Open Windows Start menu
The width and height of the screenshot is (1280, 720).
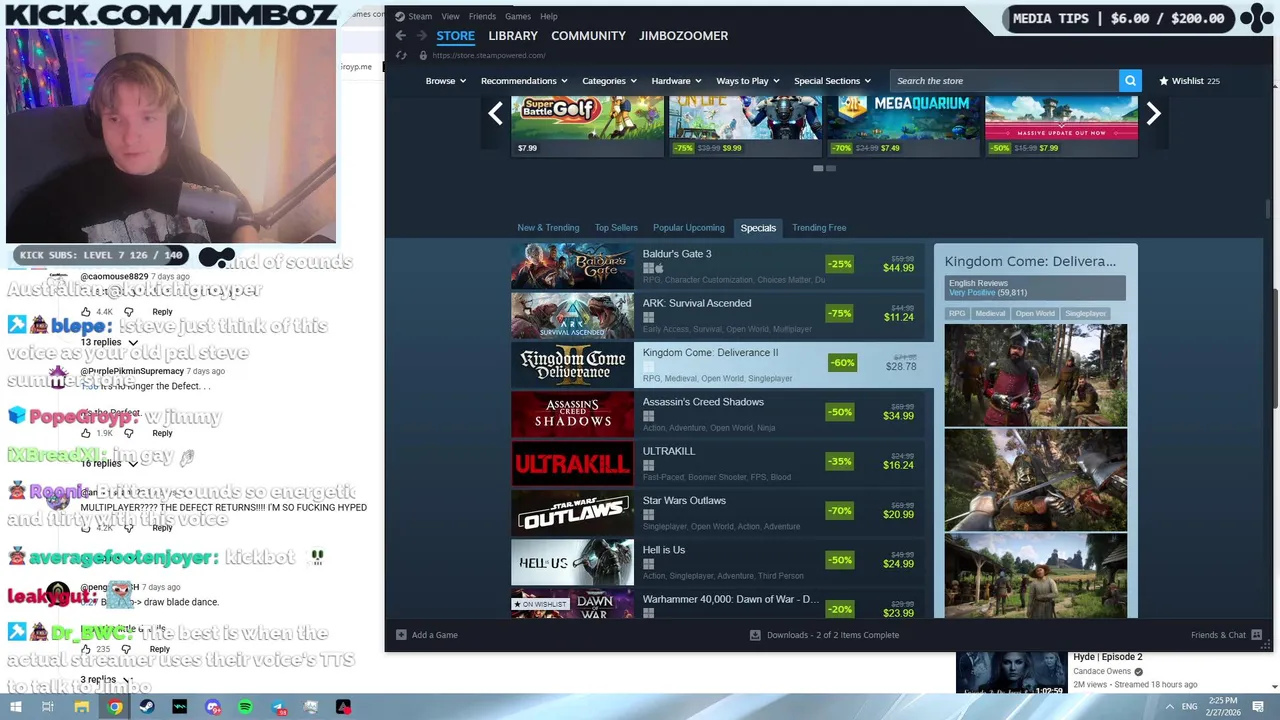coord(15,707)
